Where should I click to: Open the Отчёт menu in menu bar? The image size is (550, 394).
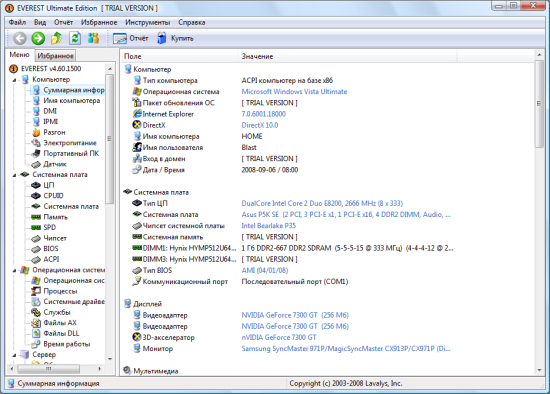click(63, 22)
